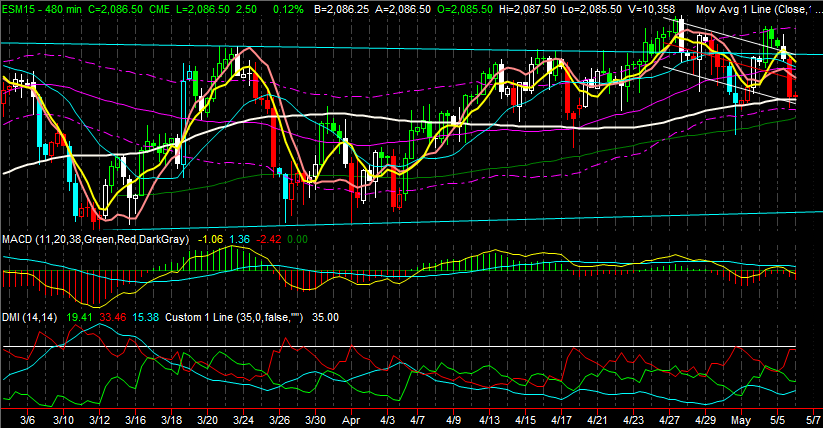Click the 4/13 date on time axis
Screen dimensions: 823x428
[x=490, y=420]
